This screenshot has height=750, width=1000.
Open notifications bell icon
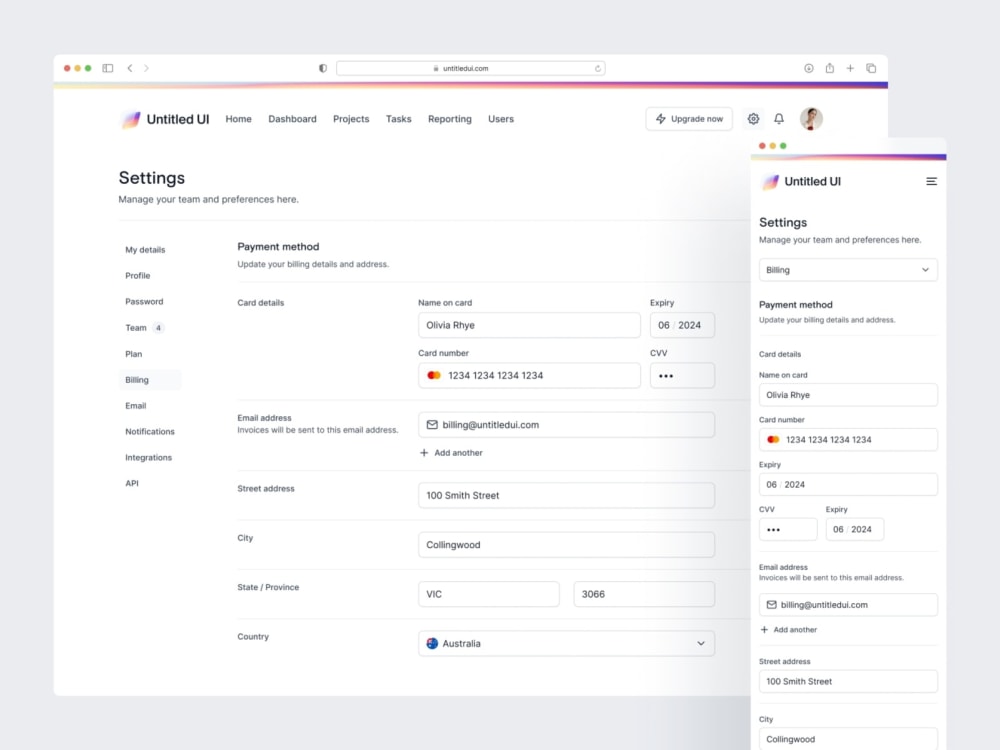click(x=779, y=119)
